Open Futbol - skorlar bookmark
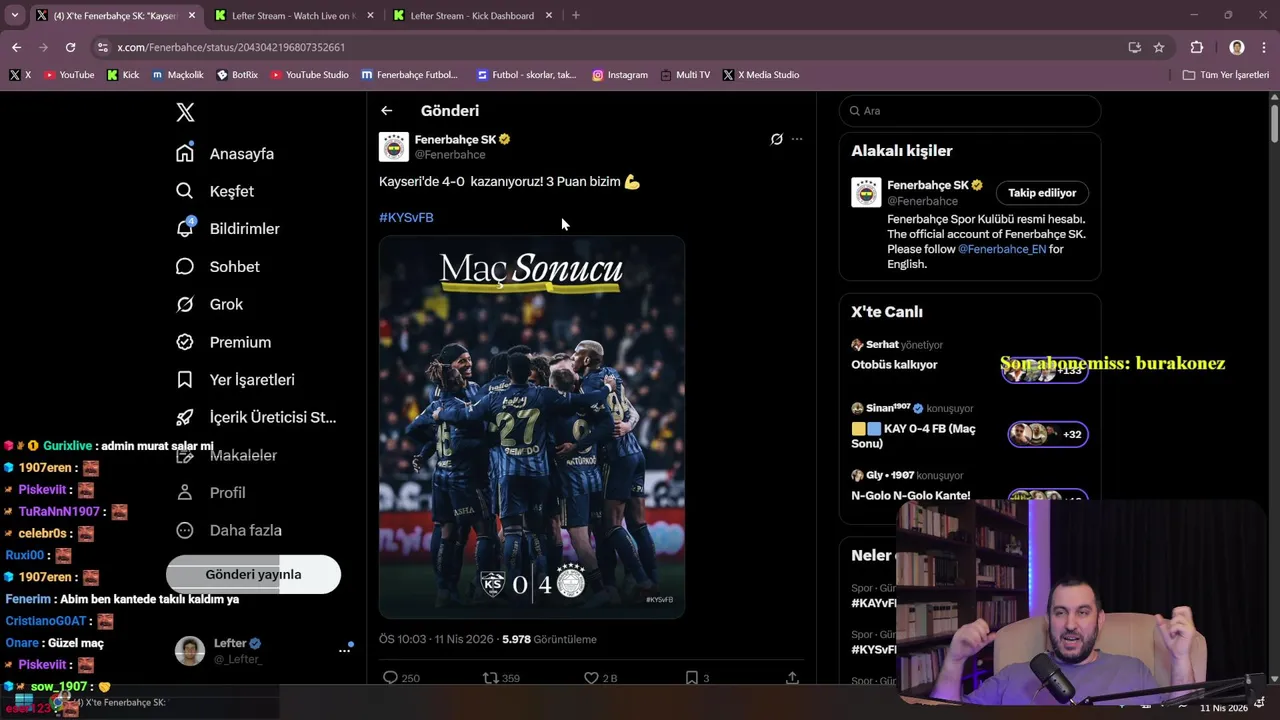Image resolution: width=1280 pixels, height=720 pixels. [x=527, y=75]
